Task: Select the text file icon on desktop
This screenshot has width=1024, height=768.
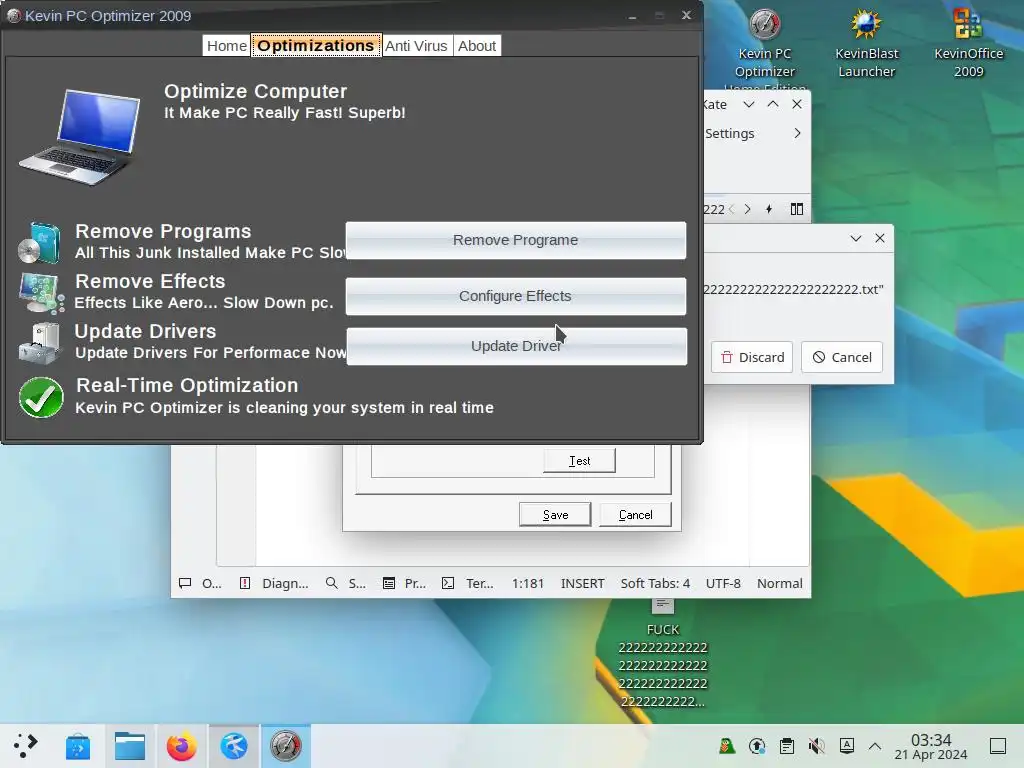Action: [663, 607]
